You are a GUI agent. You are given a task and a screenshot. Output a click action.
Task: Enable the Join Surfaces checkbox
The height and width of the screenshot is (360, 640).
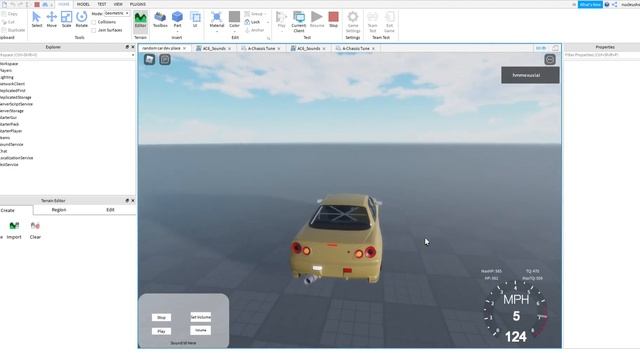click(x=94, y=30)
